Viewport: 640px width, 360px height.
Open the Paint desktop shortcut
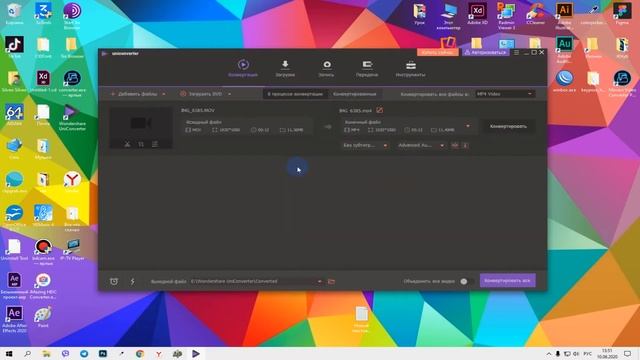[43, 317]
